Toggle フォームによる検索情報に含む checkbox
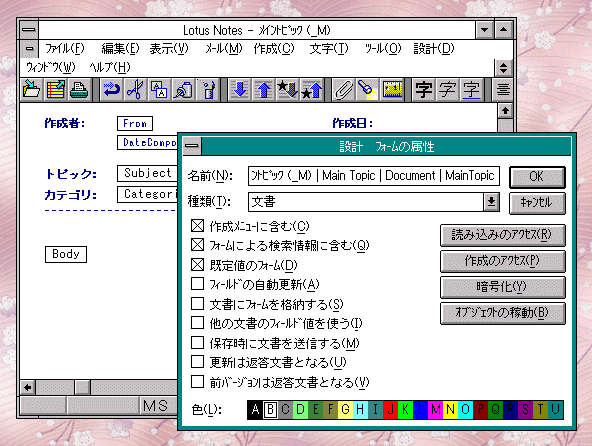Image resolution: width=592 pixels, height=446 pixels. click(197, 245)
